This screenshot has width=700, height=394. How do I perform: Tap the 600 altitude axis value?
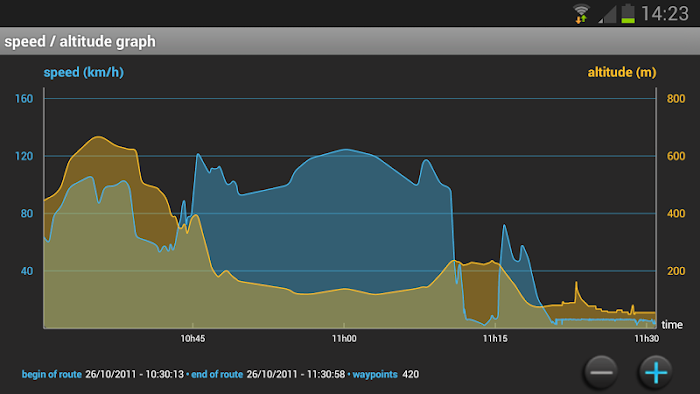[676, 156]
